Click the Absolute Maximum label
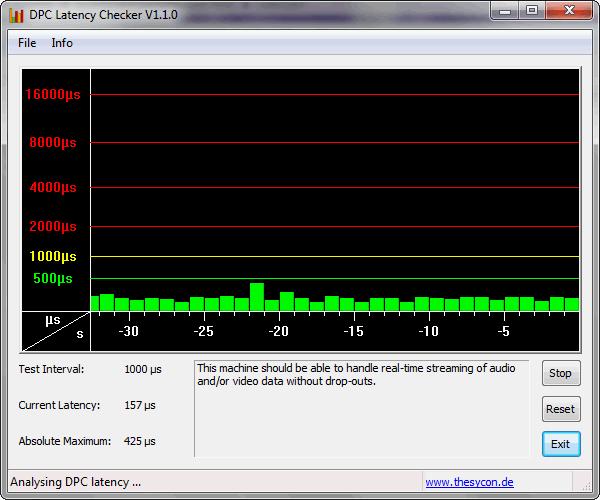 pos(65,441)
